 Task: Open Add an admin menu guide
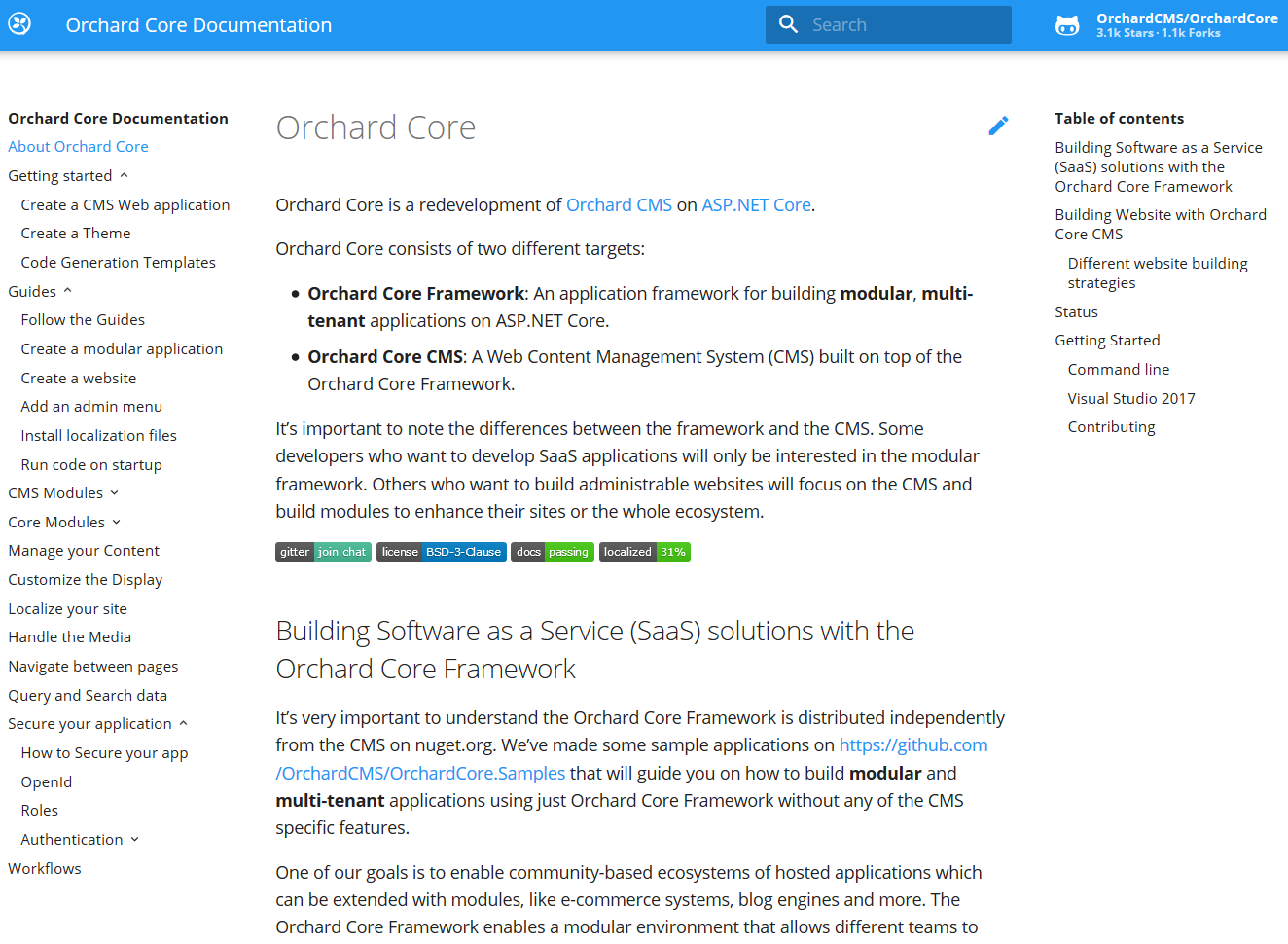pyautogui.click(x=91, y=407)
